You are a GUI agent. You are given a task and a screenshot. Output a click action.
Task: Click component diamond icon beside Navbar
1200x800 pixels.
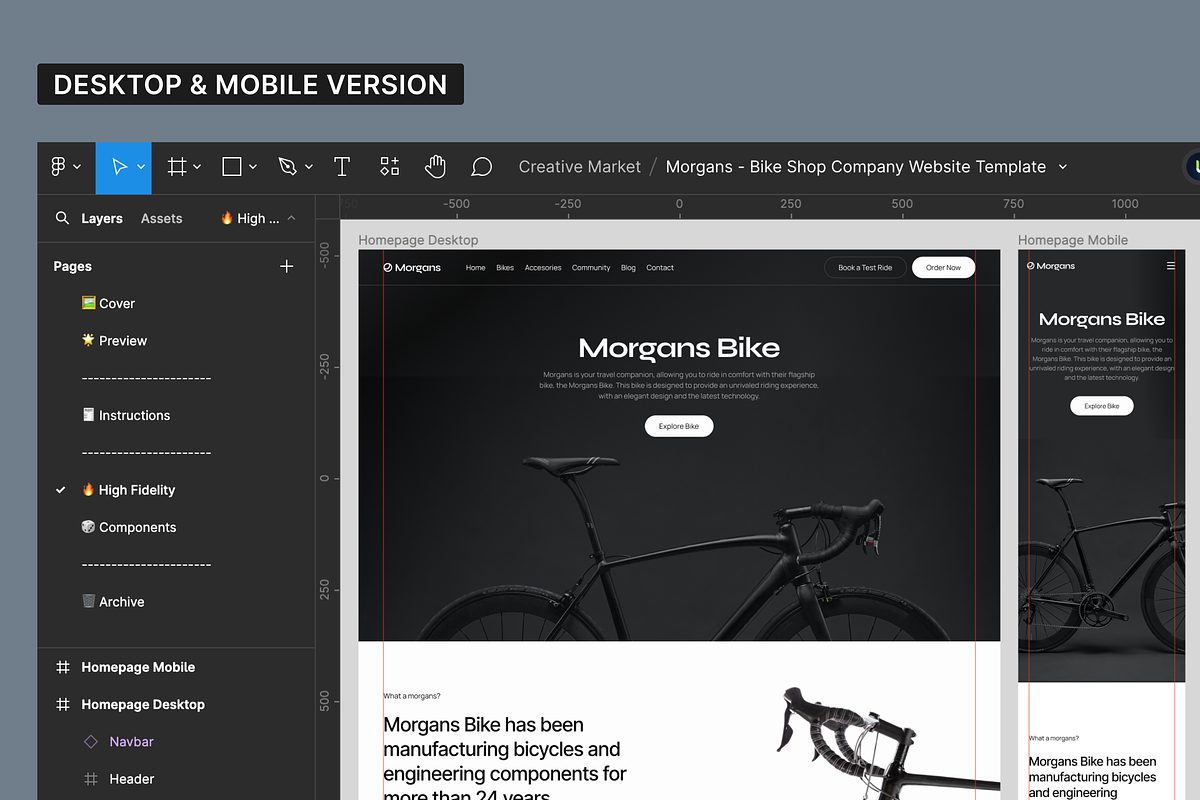click(91, 741)
